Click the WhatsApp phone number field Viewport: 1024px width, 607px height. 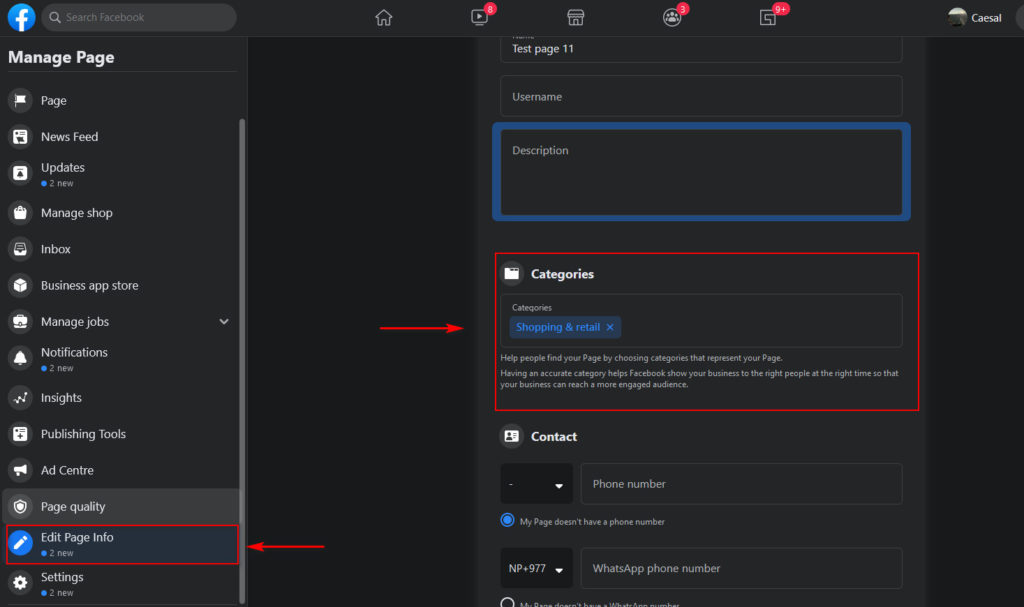741,568
